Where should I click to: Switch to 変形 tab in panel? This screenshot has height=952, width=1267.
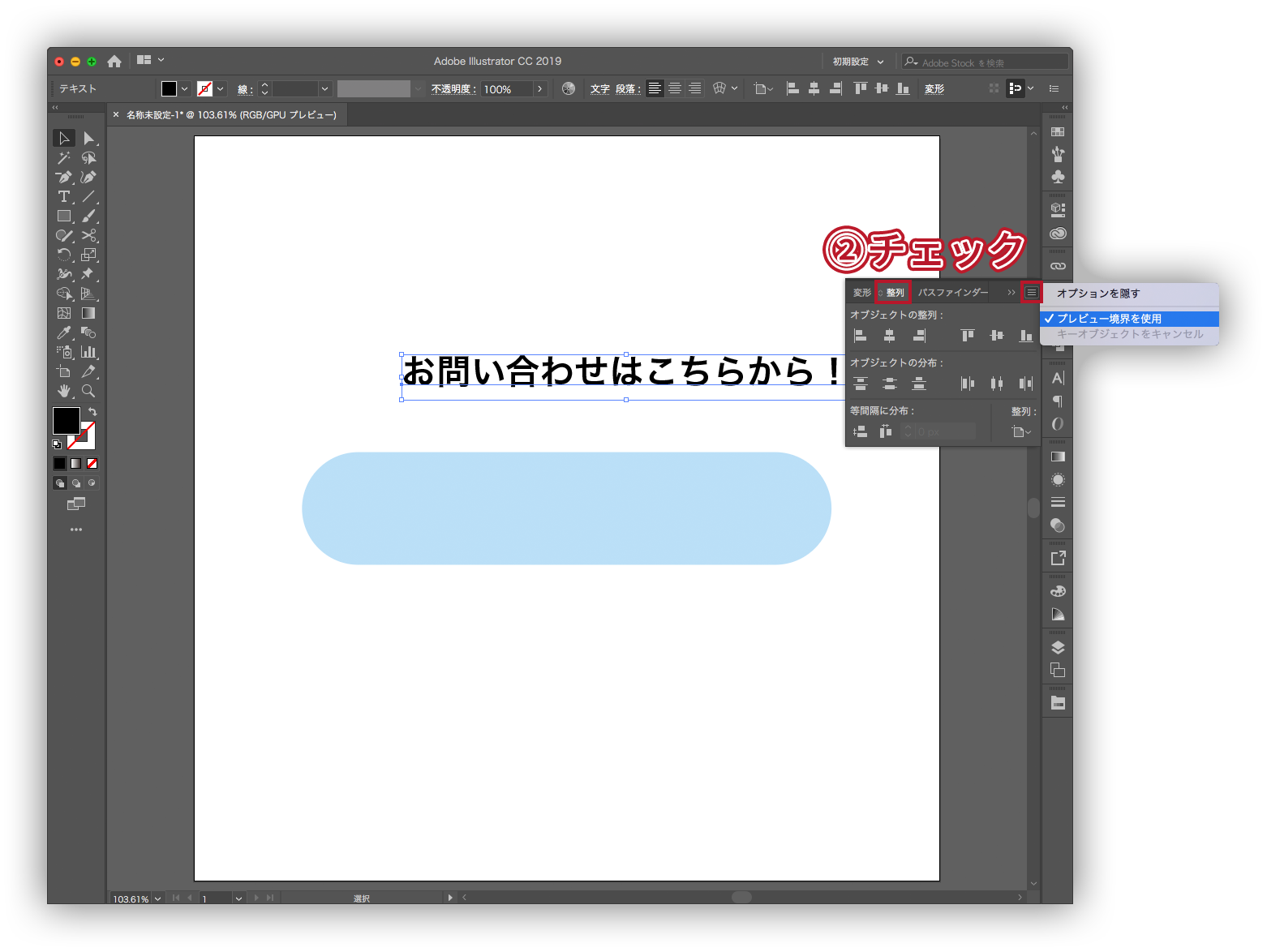(x=862, y=293)
